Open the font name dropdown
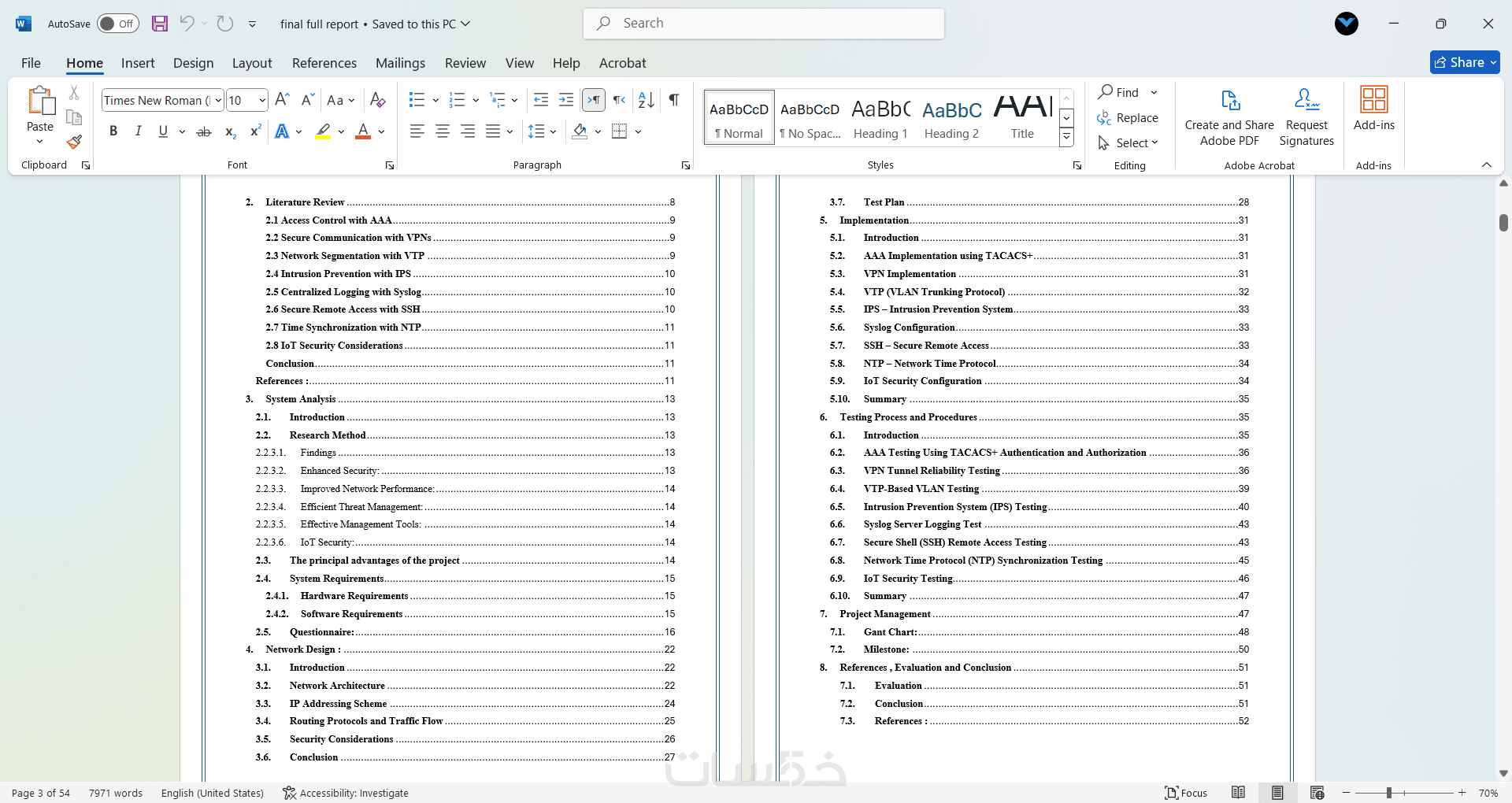 click(x=218, y=100)
